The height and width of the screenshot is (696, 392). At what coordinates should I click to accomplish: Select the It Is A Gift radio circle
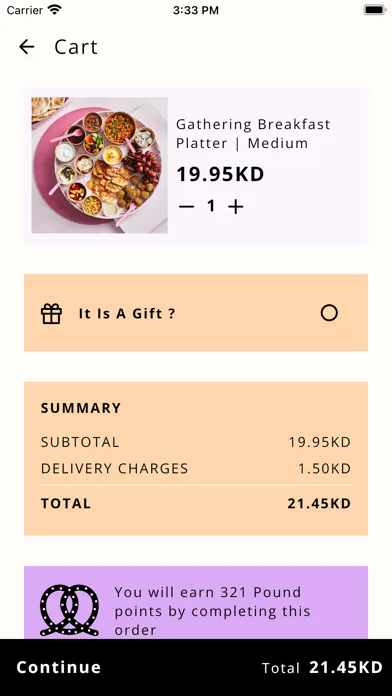pyautogui.click(x=329, y=313)
